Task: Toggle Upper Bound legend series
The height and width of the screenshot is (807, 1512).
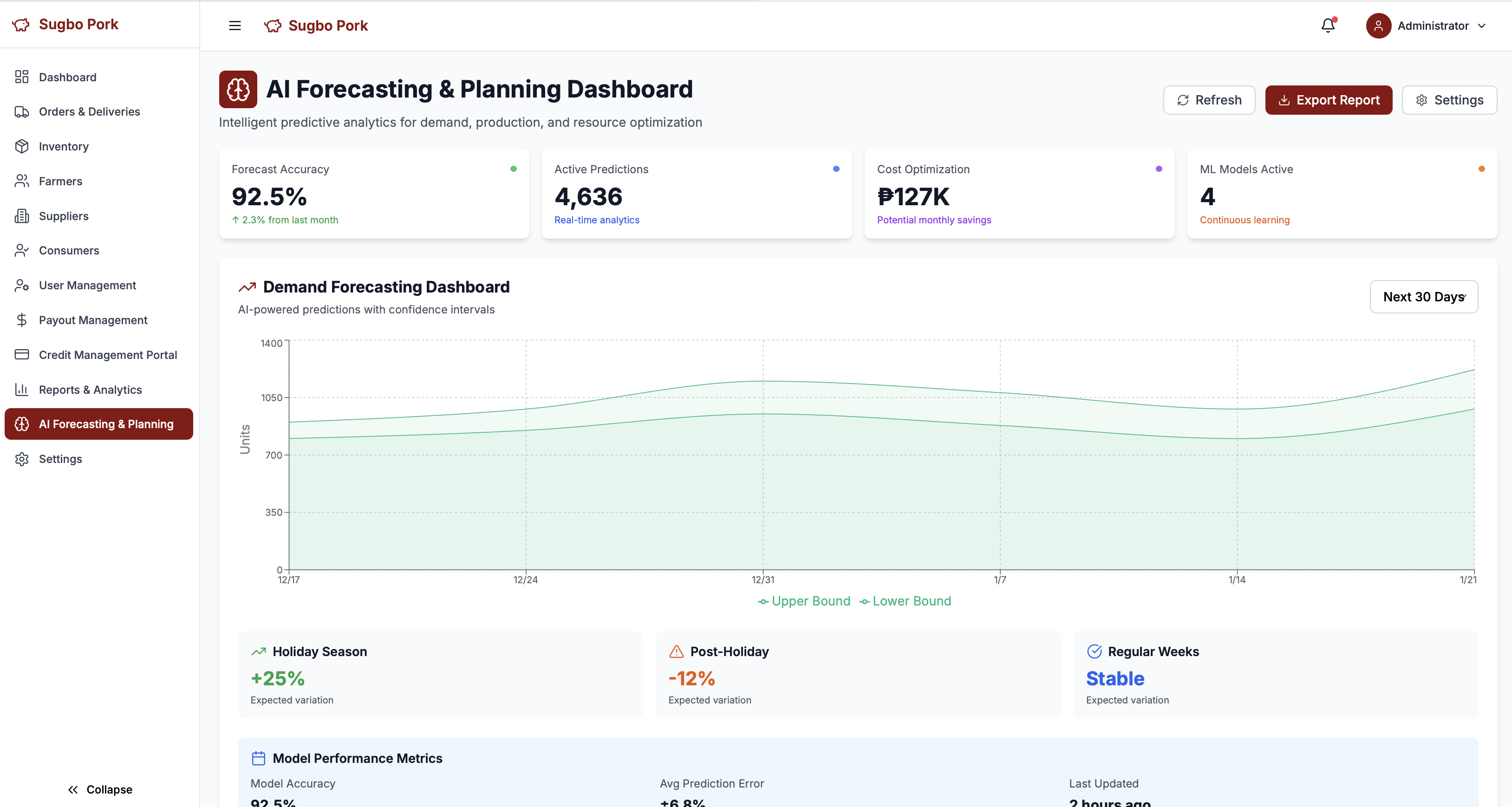Action: pos(803,601)
